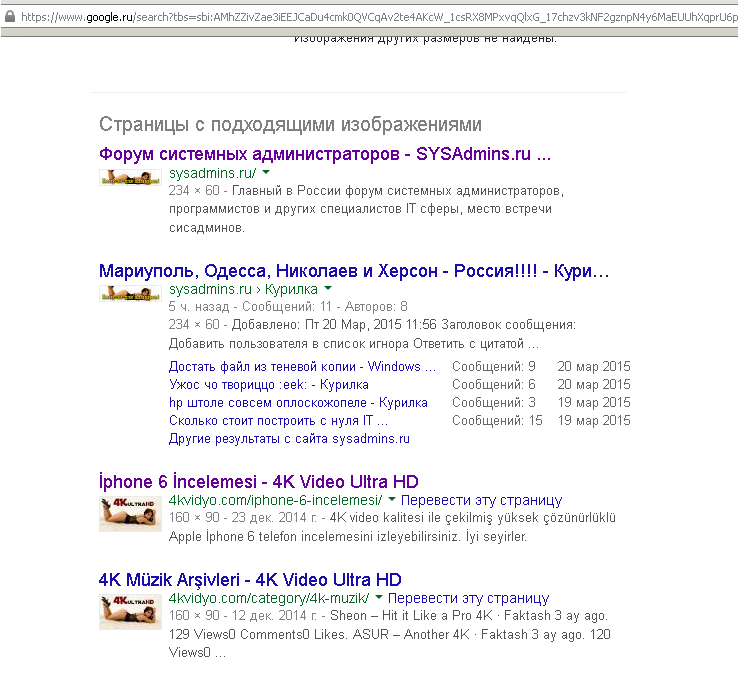The height and width of the screenshot is (677, 738).
Task: Click 'Сообщений: 9' count text
Action: click(494, 366)
